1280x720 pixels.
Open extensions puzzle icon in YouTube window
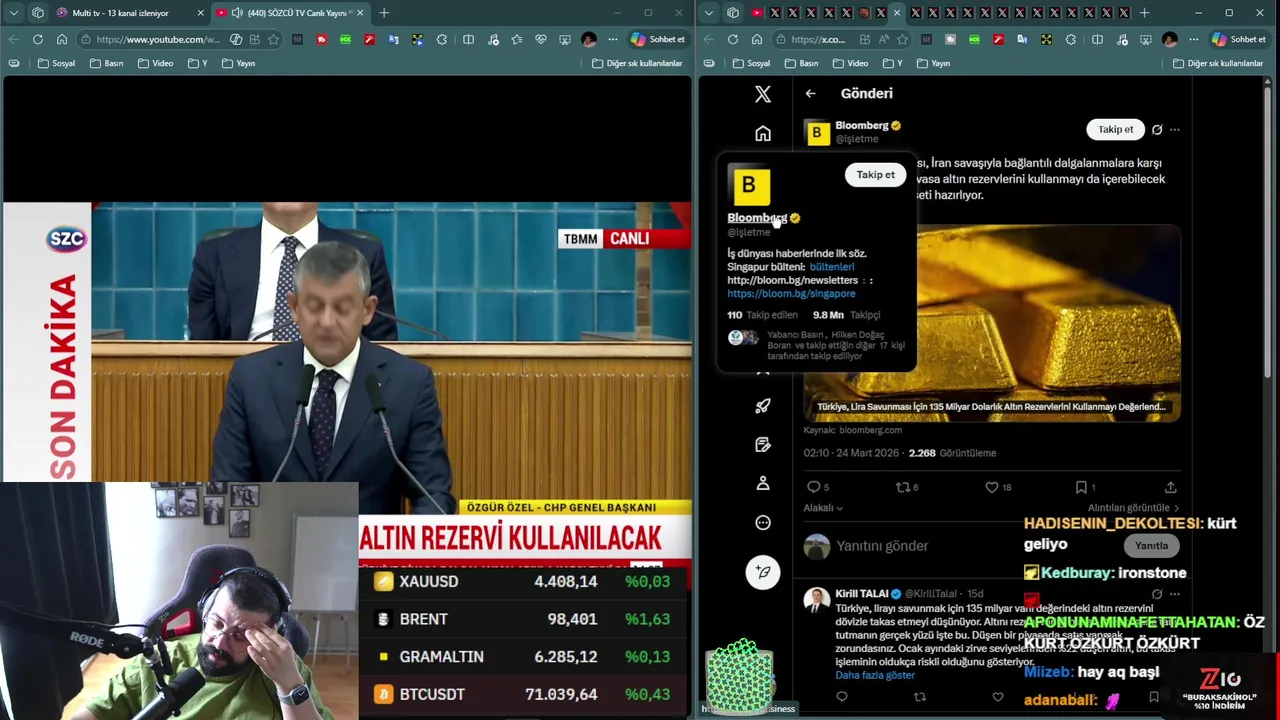coord(442,39)
